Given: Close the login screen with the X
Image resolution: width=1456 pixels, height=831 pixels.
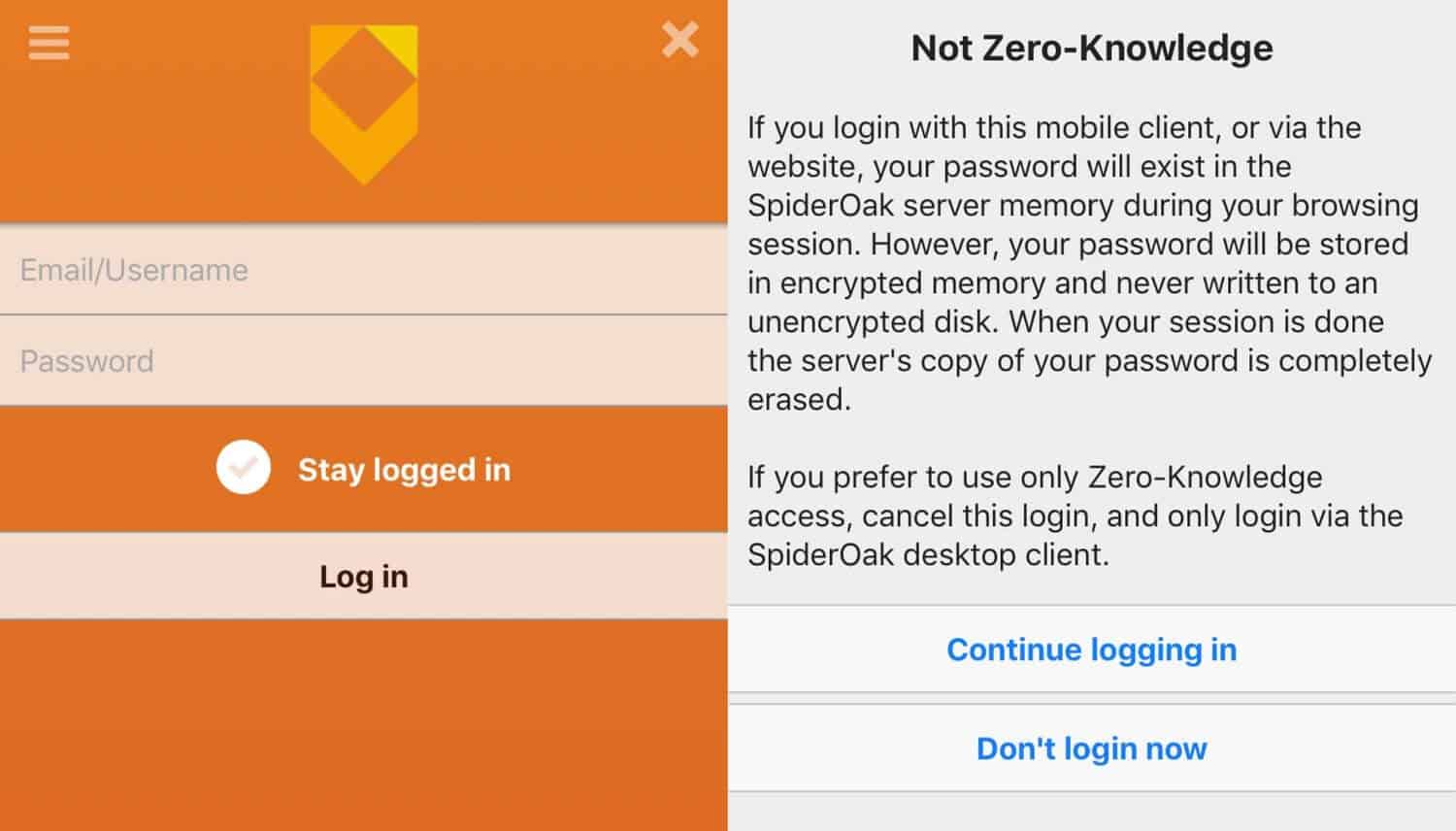Looking at the screenshot, I should (x=679, y=40).
